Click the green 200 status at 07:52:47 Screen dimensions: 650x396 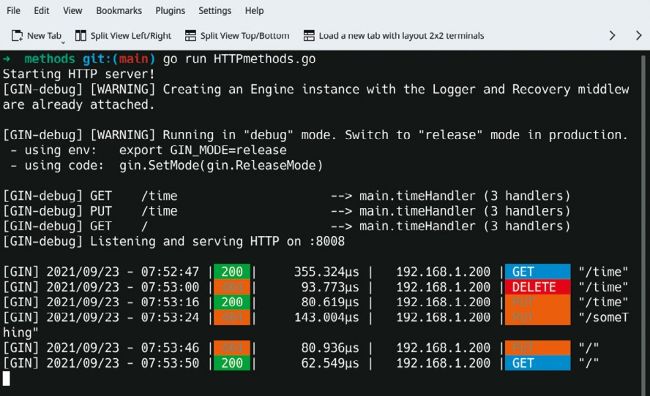(232, 272)
